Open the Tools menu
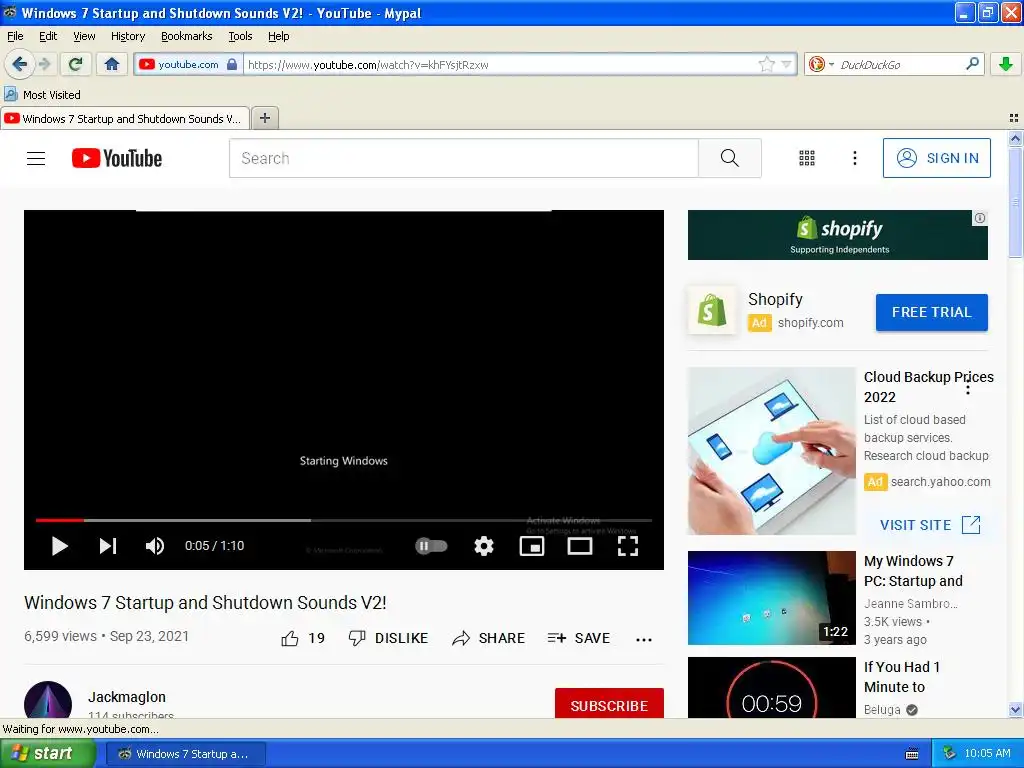Image resolution: width=1024 pixels, height=768 pixels. coord(240,36)
